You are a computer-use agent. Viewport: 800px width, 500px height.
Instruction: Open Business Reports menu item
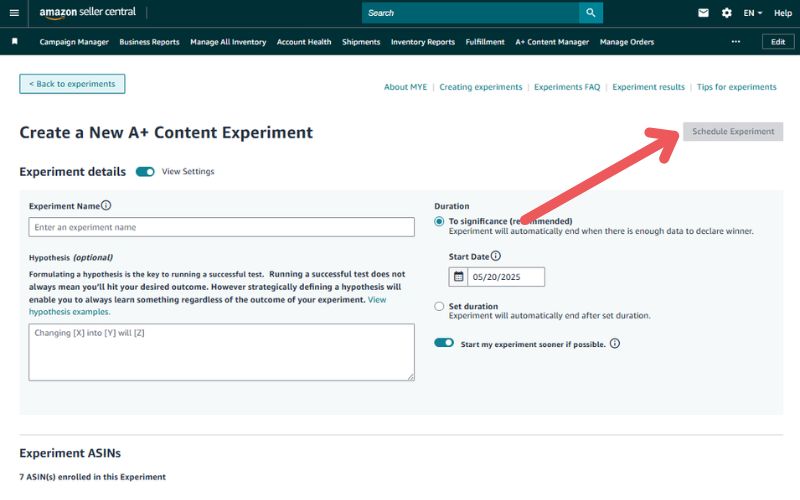coord(149,42)
